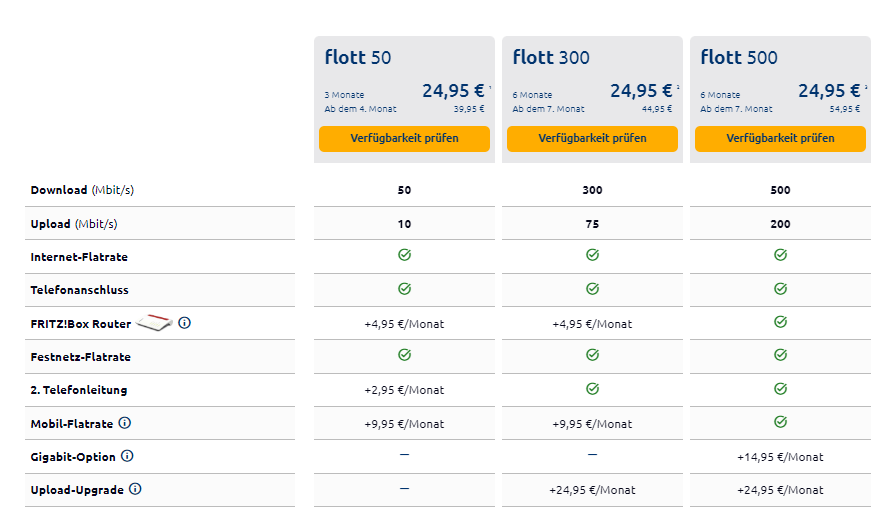The width and height of the screenshot is (888, 512).
Task: Click info icon next to Upload-Upgrade
Action: click(x=135, y=489)
